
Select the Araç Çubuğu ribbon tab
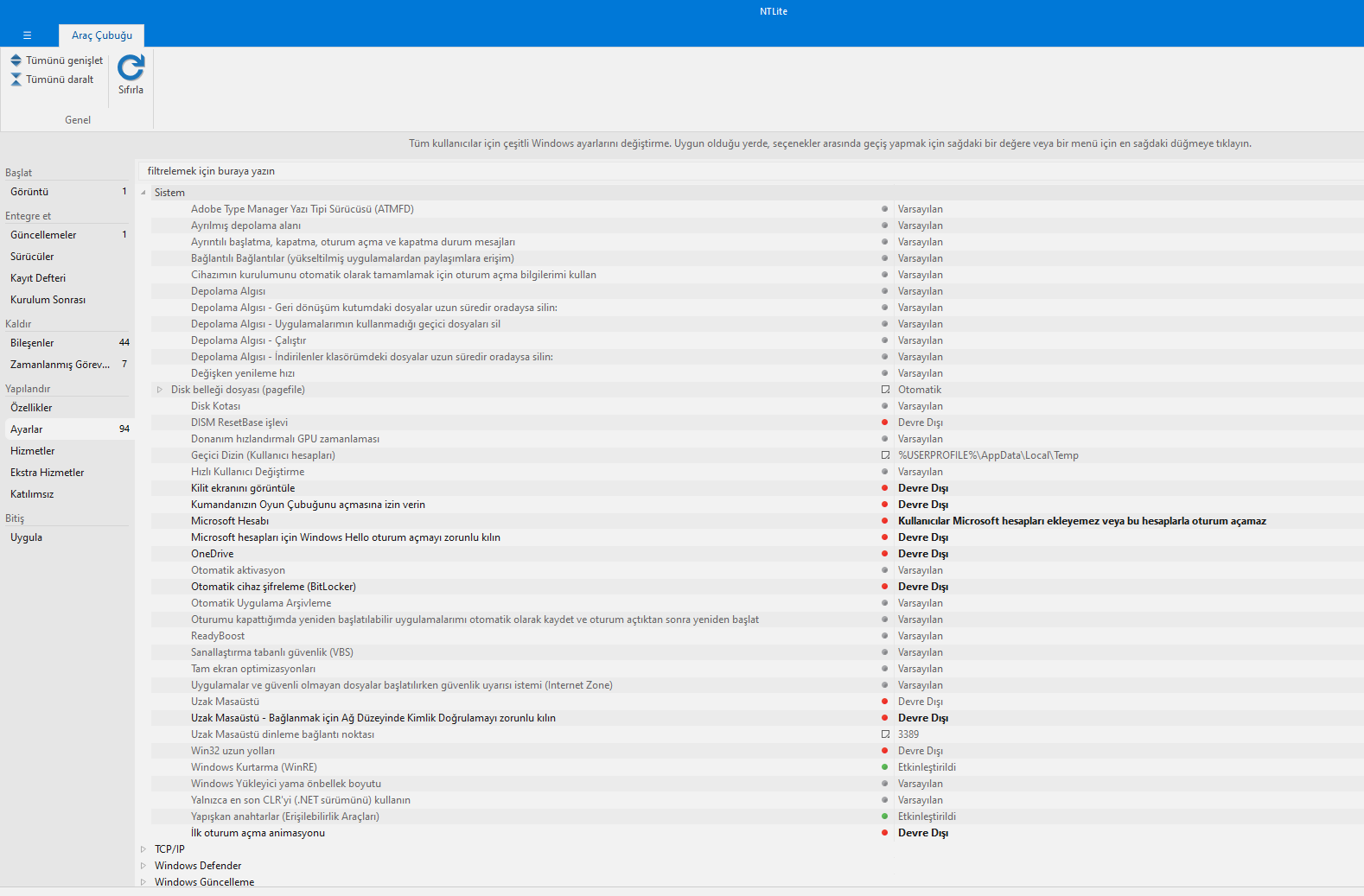(x=102, y=35)
